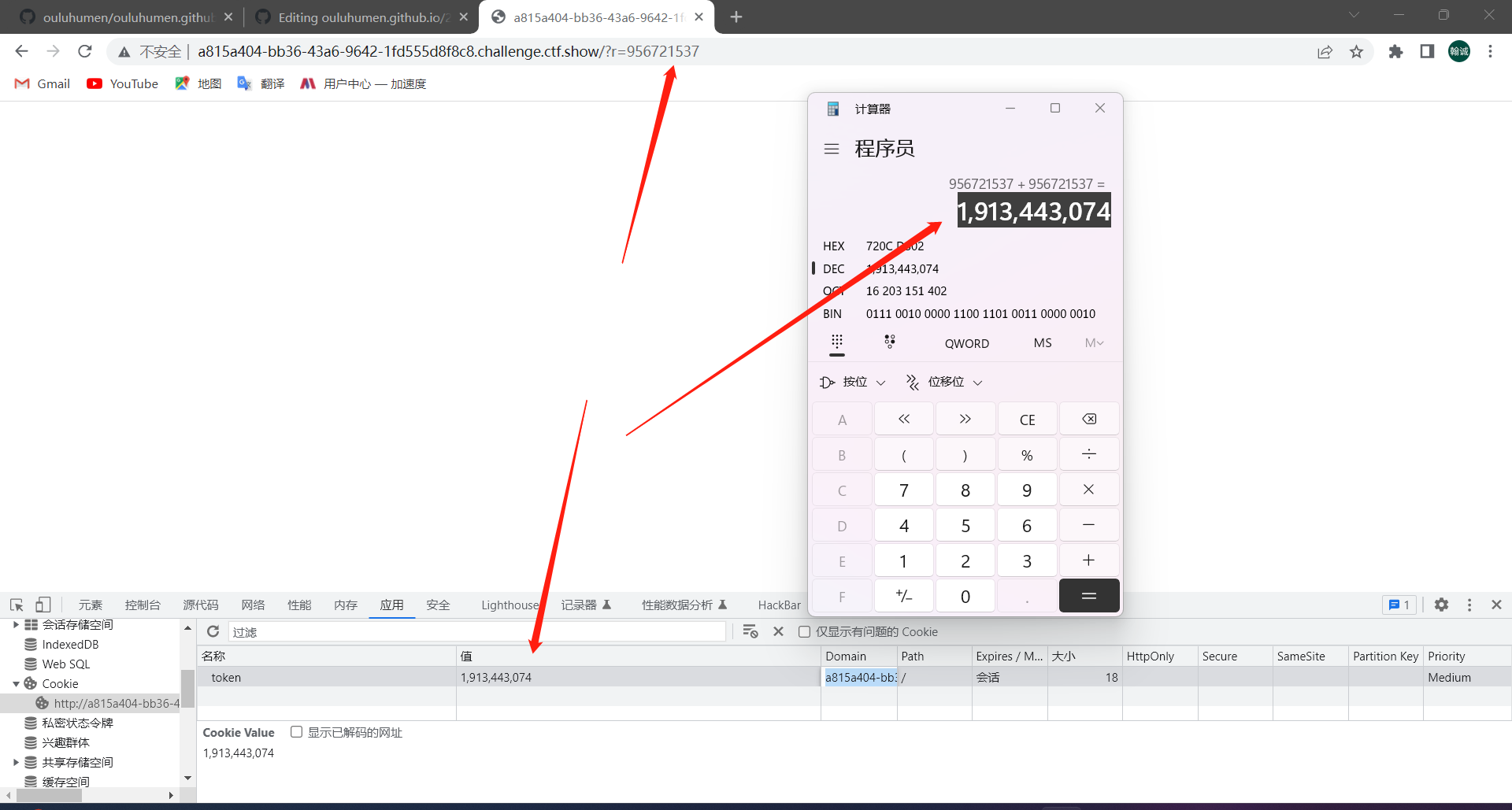Switch to the 网络 DevTools tab

253,605
